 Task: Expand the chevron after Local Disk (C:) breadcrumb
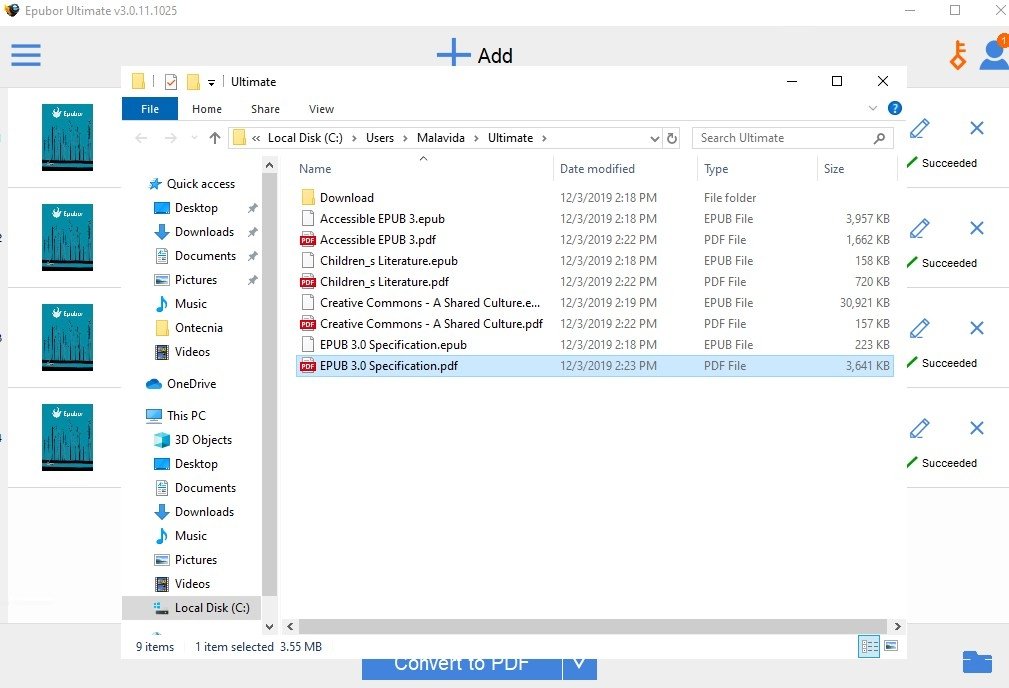coord(354,138)
